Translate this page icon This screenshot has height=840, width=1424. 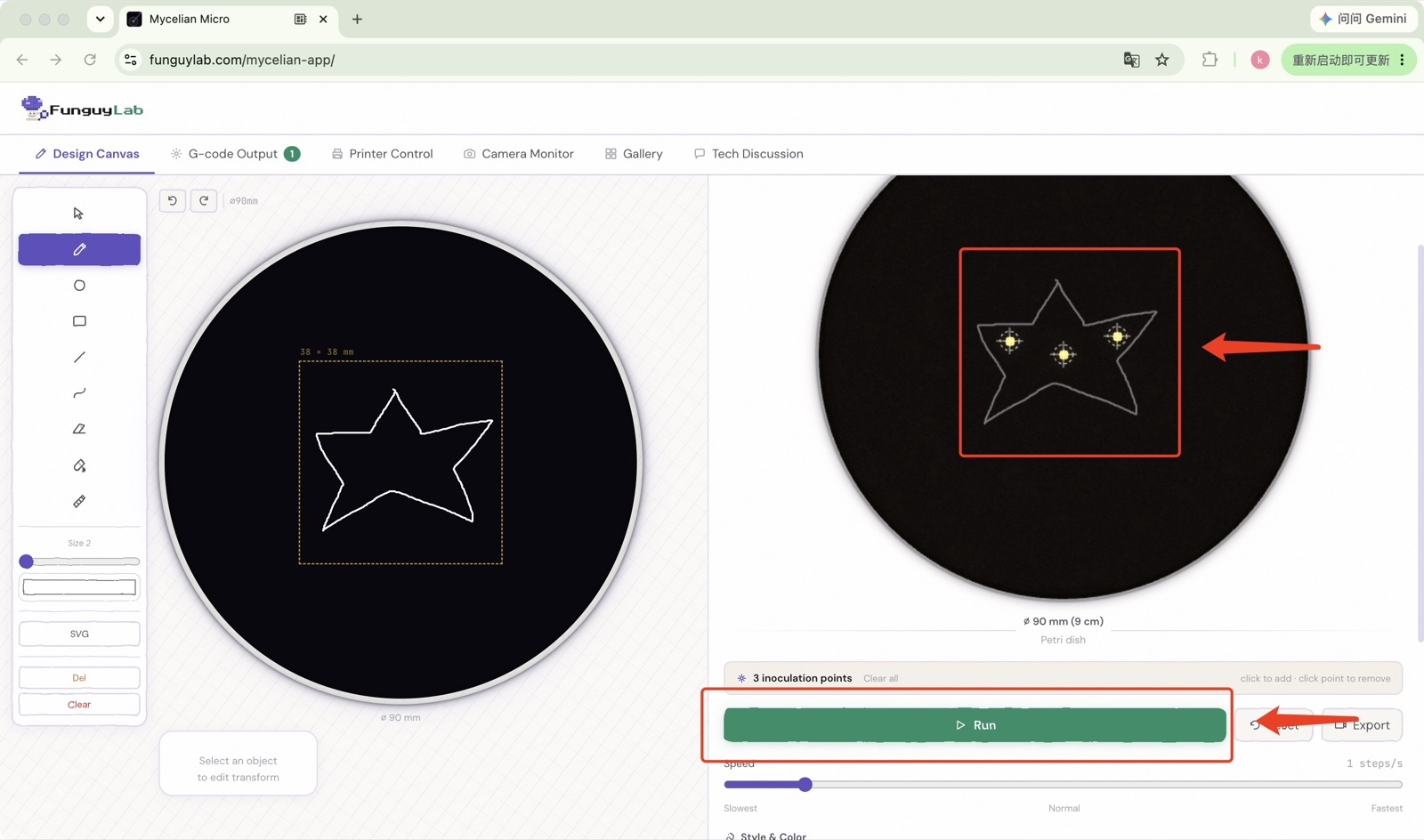coord(1131,60)
